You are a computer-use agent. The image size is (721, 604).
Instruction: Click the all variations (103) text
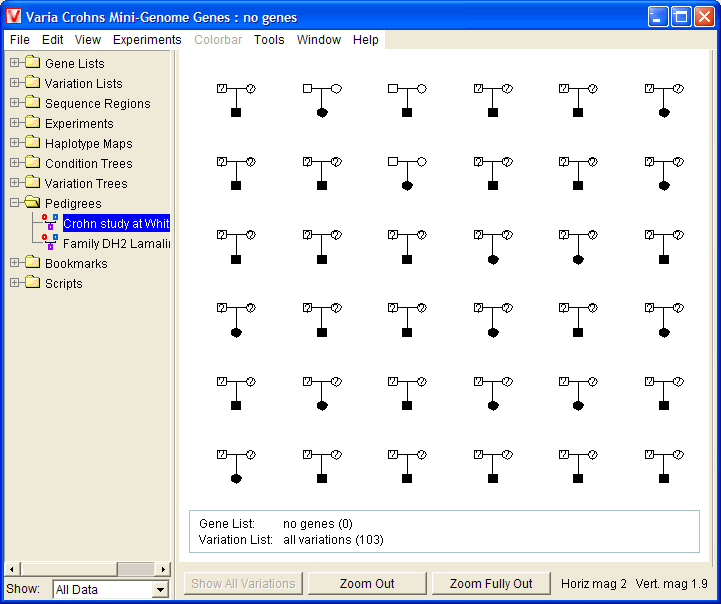pos(333,539)
